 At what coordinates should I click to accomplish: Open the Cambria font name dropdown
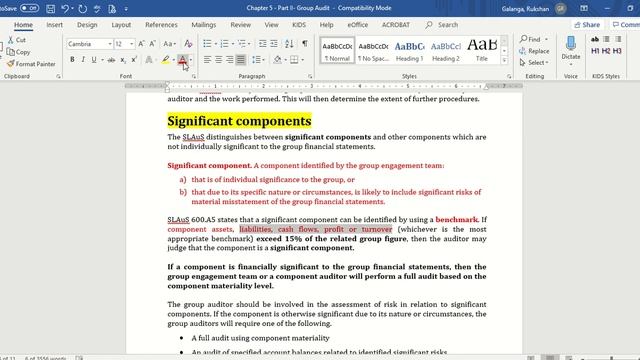click(110, 44)
